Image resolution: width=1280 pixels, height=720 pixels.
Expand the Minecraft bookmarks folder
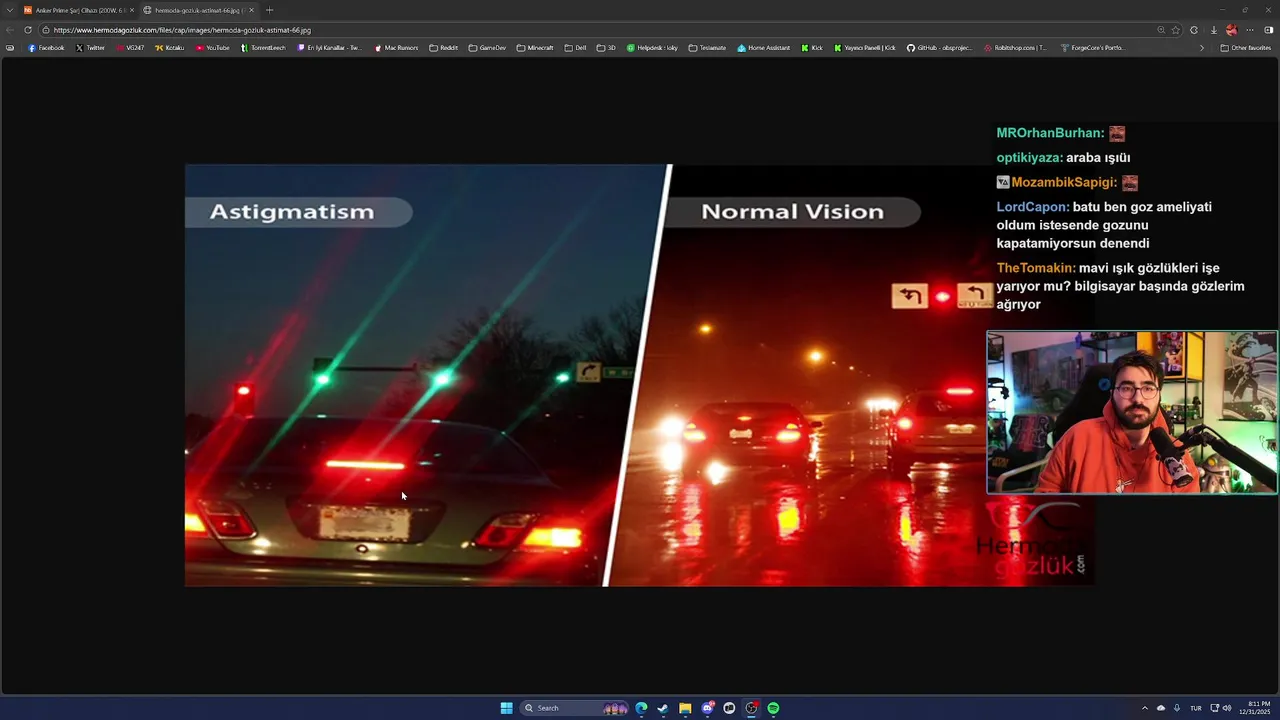[535, 48]
